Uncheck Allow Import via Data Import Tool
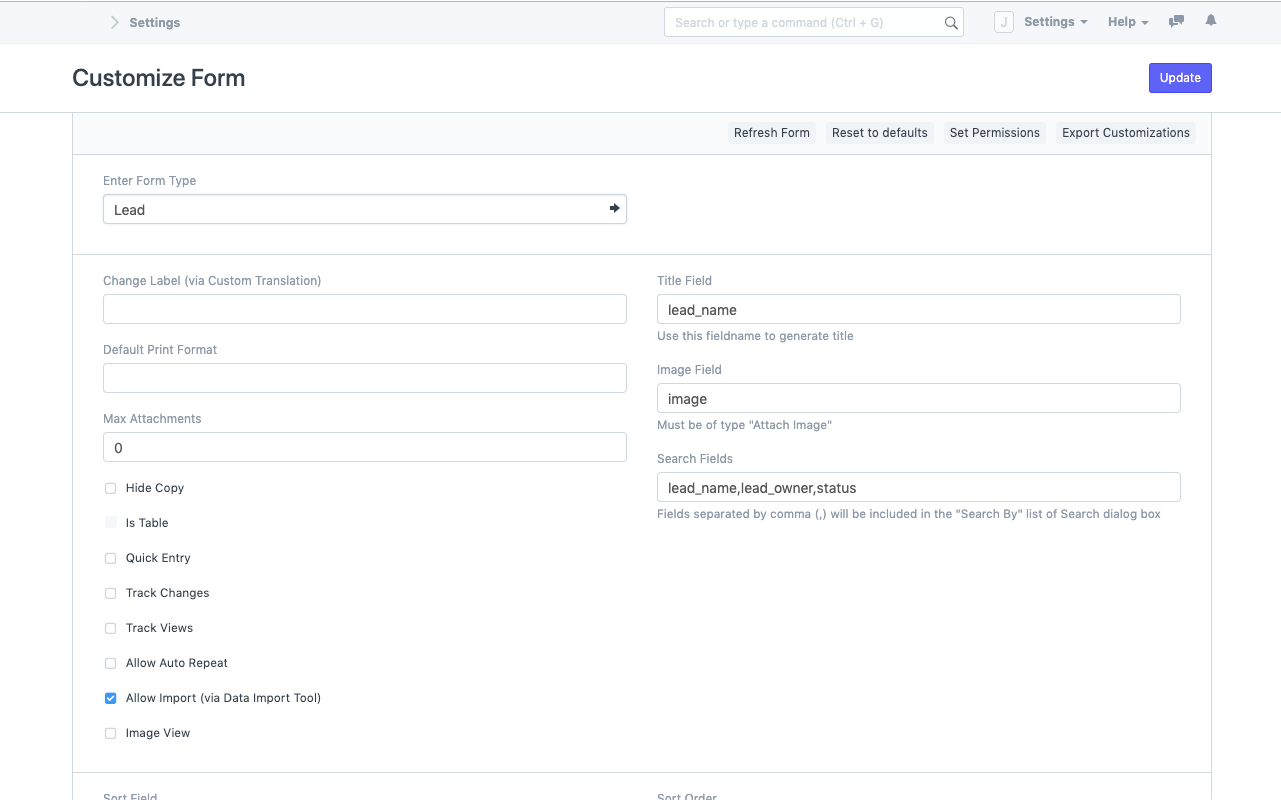1281x800 pixels. [111, 698]
